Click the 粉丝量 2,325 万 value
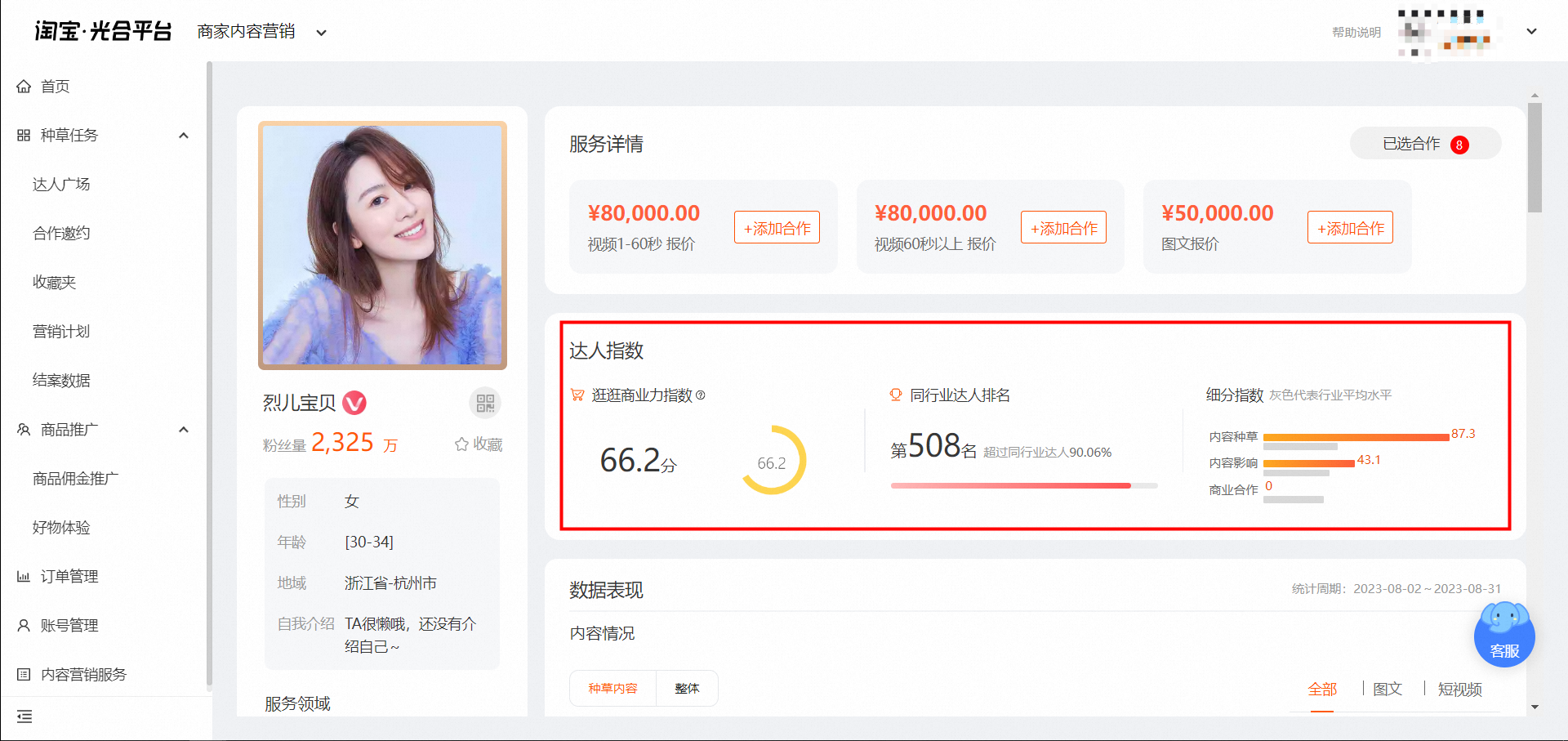Viewport: 1568px width, 741px height. pyautogui.click(x=354, y=444)
